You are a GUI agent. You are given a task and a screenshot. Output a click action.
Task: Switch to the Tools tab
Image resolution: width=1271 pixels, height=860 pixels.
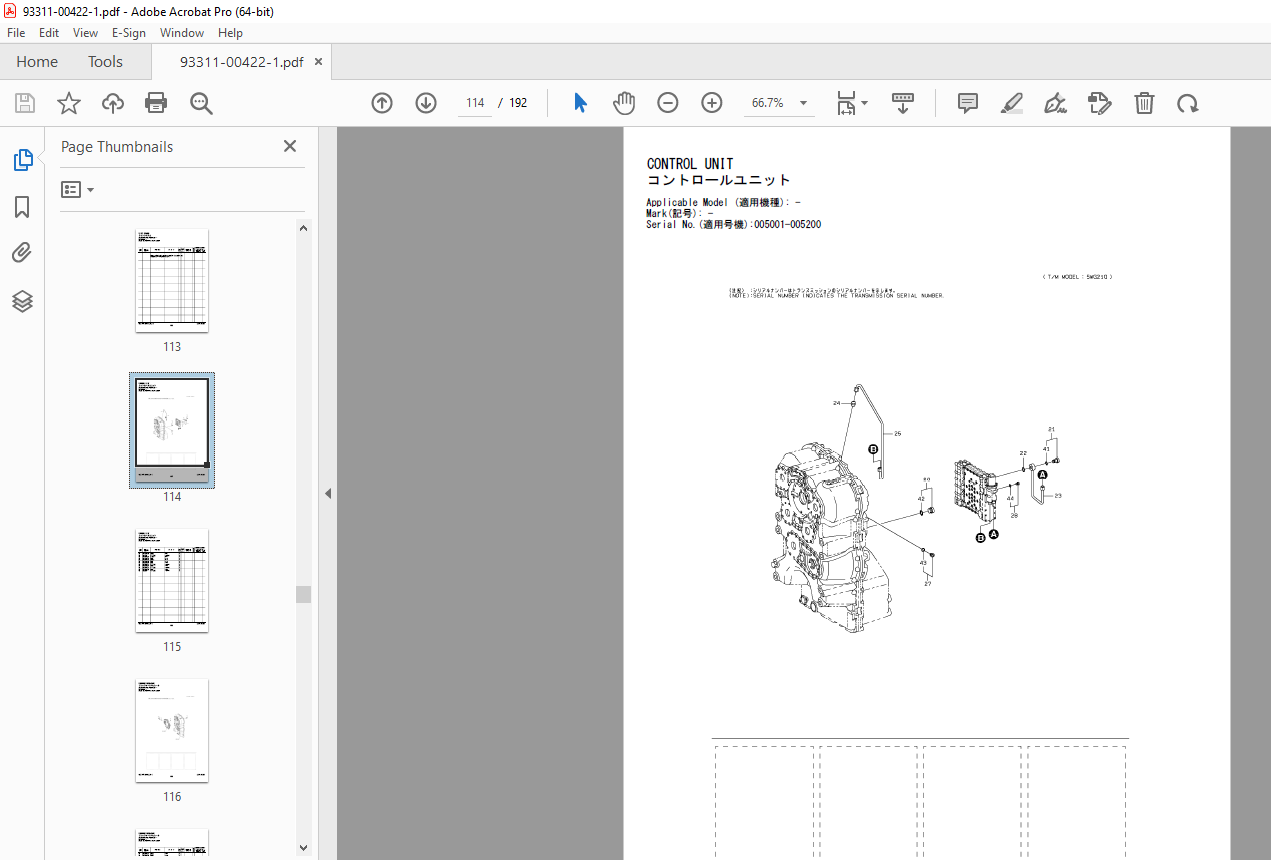pos(105,62)
